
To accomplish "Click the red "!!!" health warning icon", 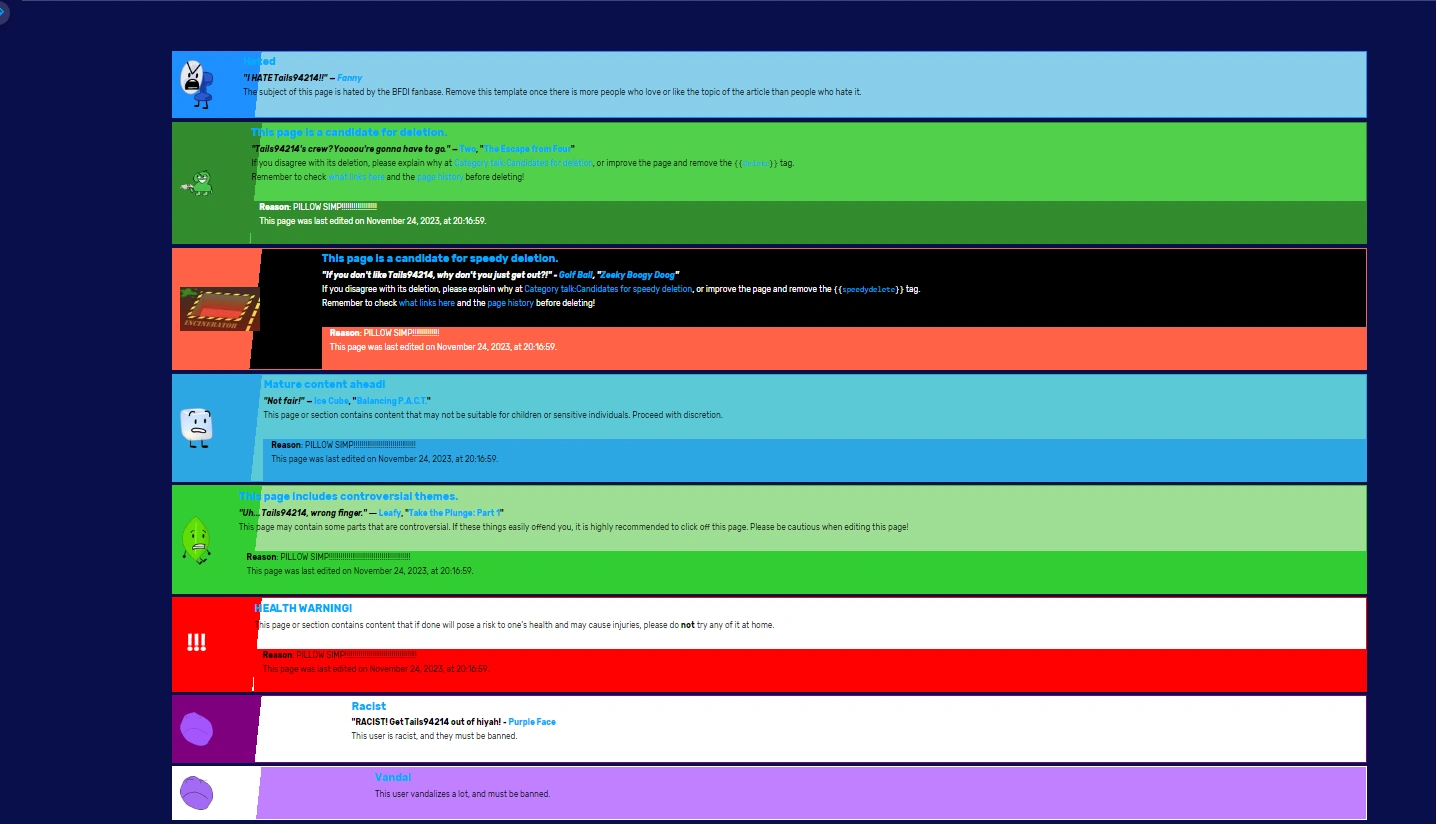I will pyautogui.click(x=197, y=643).
